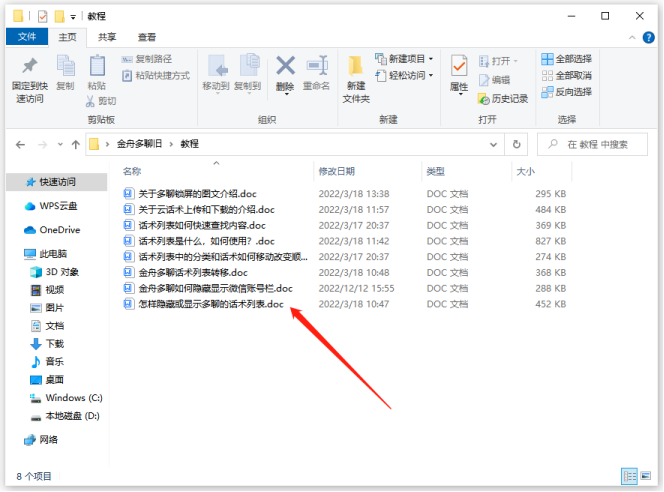Click the red Delete (删除) icon
This screenshot has width=664, height=492.
click(285, 73)
